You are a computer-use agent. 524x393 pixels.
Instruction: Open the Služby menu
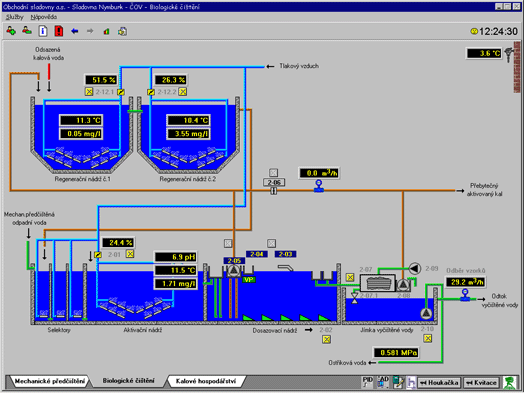tap(15, 17)
